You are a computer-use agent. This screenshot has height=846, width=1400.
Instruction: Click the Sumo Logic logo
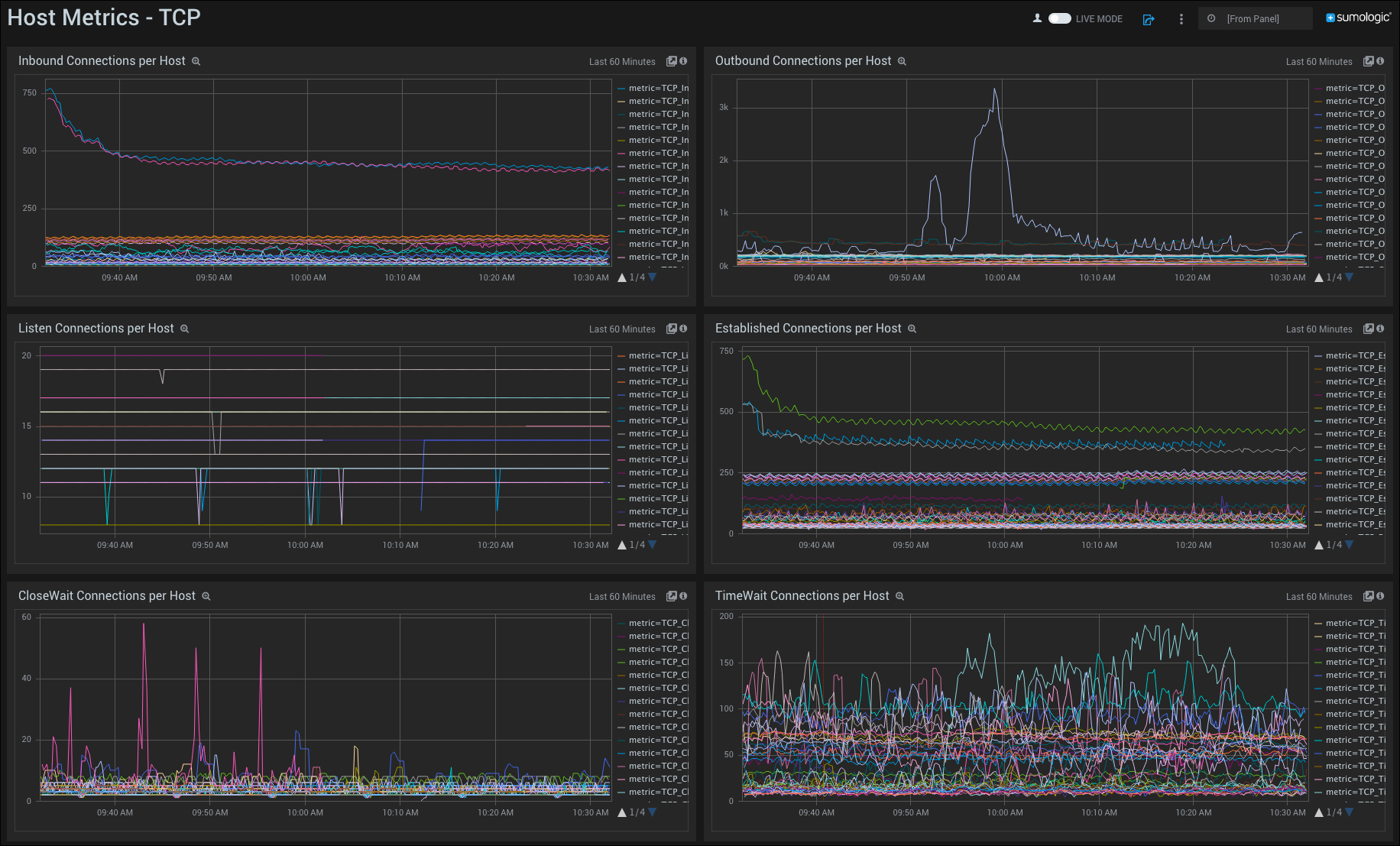click(x=1358, y=17)
